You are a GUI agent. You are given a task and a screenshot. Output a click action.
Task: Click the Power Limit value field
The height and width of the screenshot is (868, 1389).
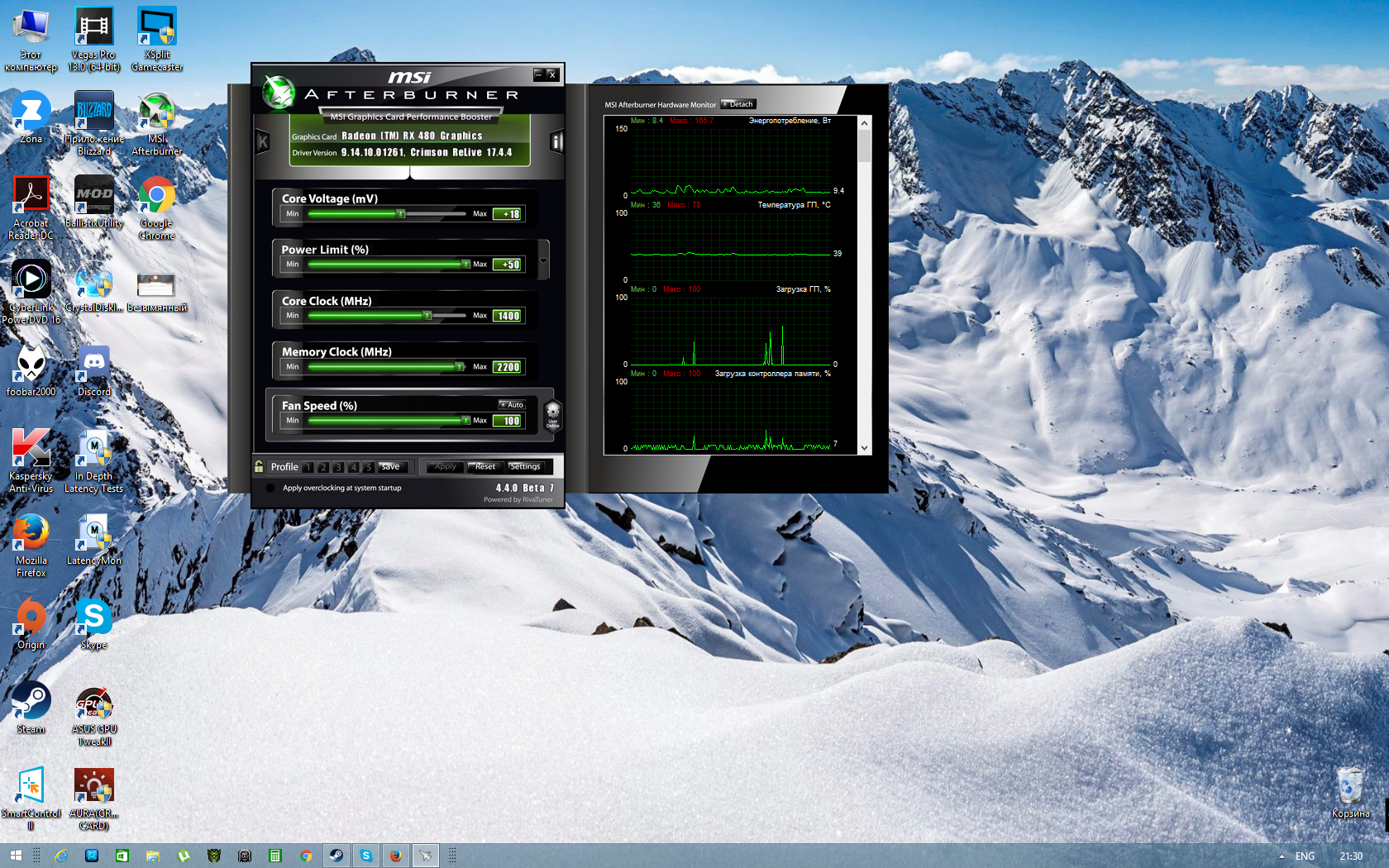[x=507, y=265]
